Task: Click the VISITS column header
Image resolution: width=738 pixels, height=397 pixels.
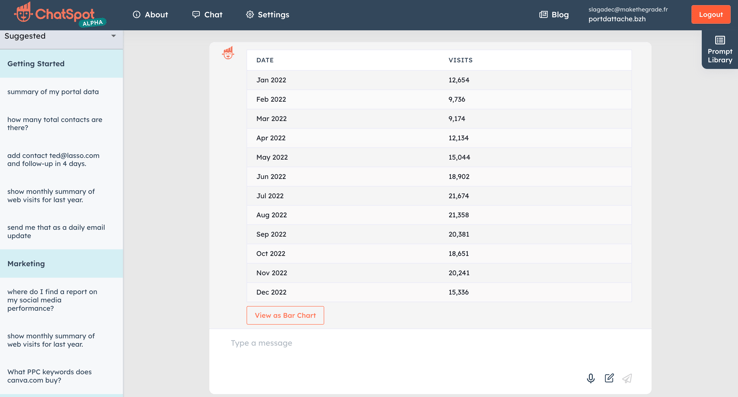Action: 460,60
